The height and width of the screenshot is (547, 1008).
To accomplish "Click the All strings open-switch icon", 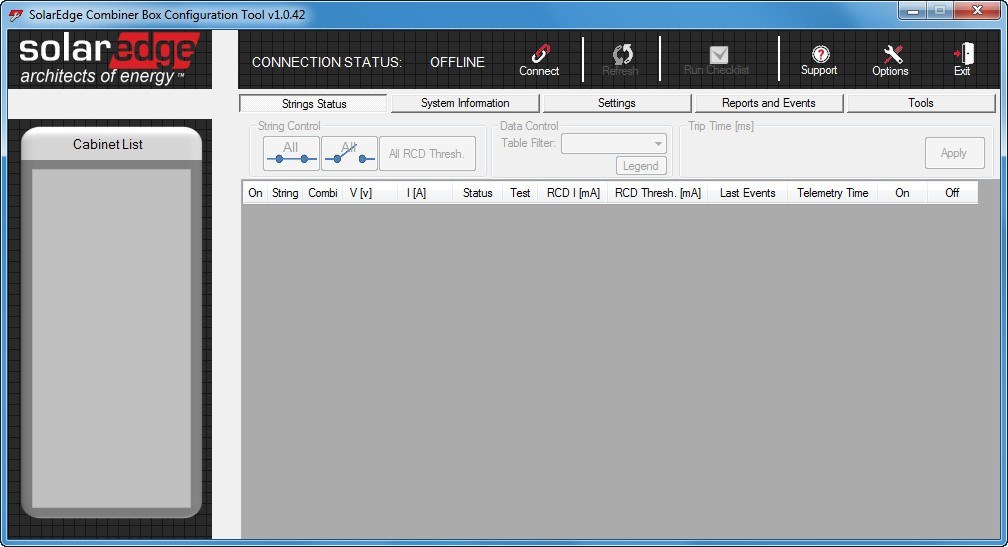I will click(x=349, y=154).
